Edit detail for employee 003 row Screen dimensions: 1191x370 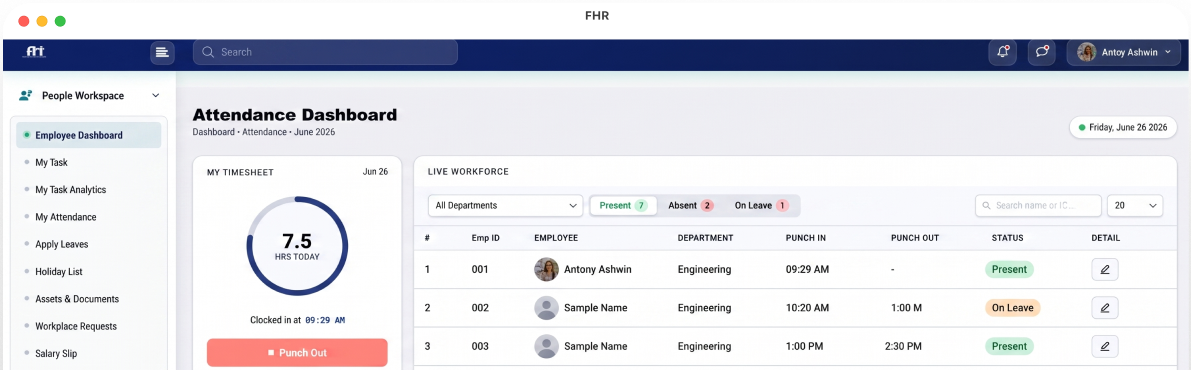(1104, 346)
